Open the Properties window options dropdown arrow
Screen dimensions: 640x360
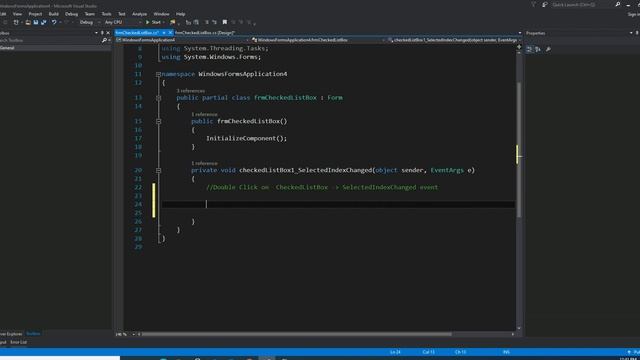coord(631,33)
